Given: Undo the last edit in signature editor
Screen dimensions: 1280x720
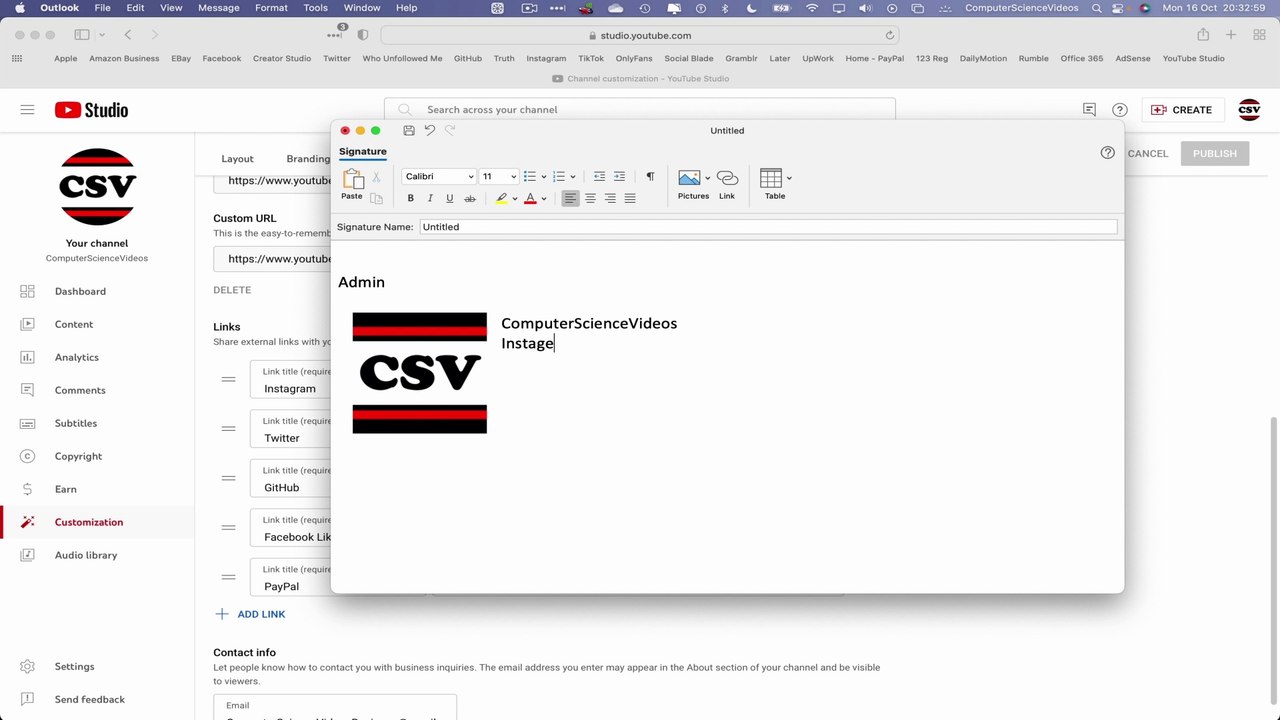Looking at the screenshot, I should coord(430,130).
